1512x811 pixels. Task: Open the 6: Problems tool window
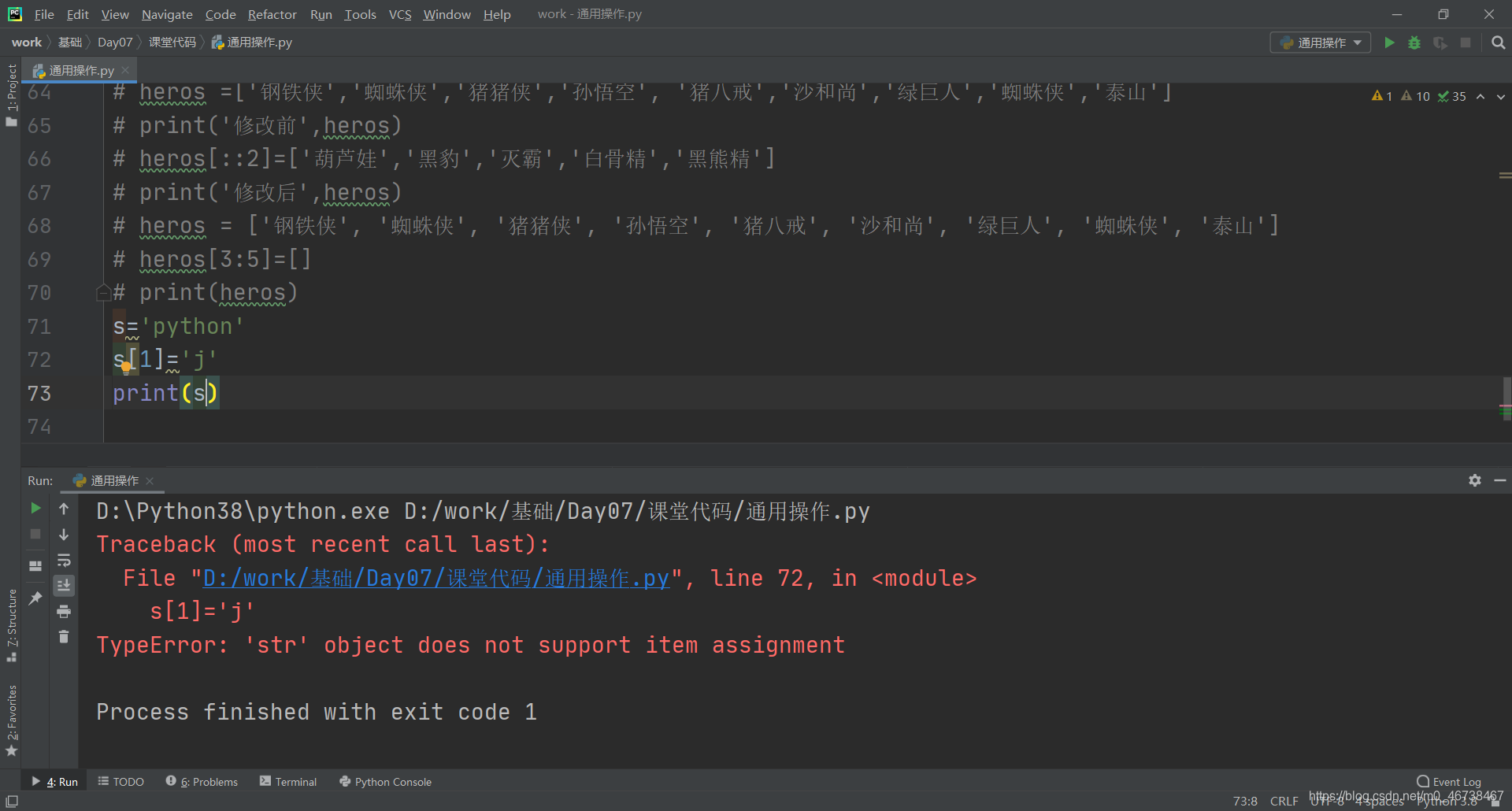(202, 782)
